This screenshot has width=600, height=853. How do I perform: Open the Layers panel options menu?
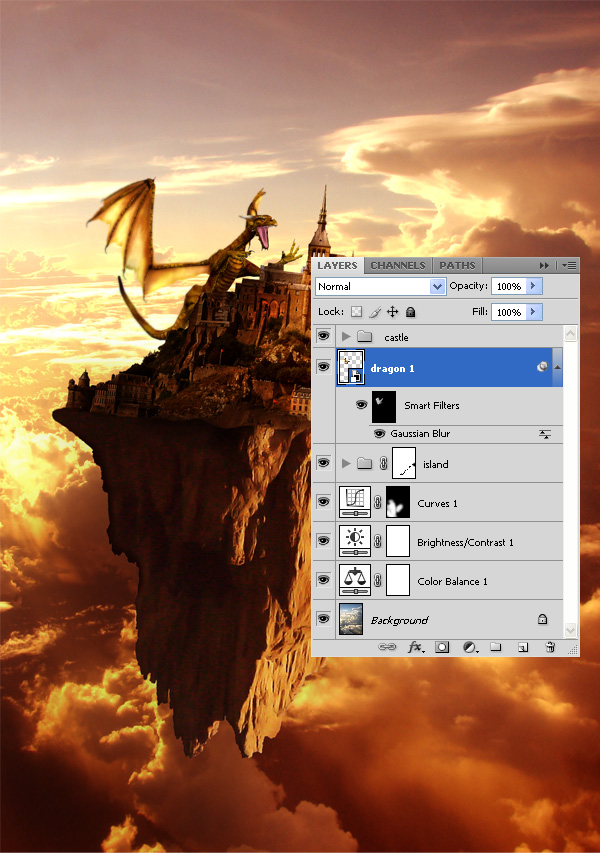click(x=569, y=265)
